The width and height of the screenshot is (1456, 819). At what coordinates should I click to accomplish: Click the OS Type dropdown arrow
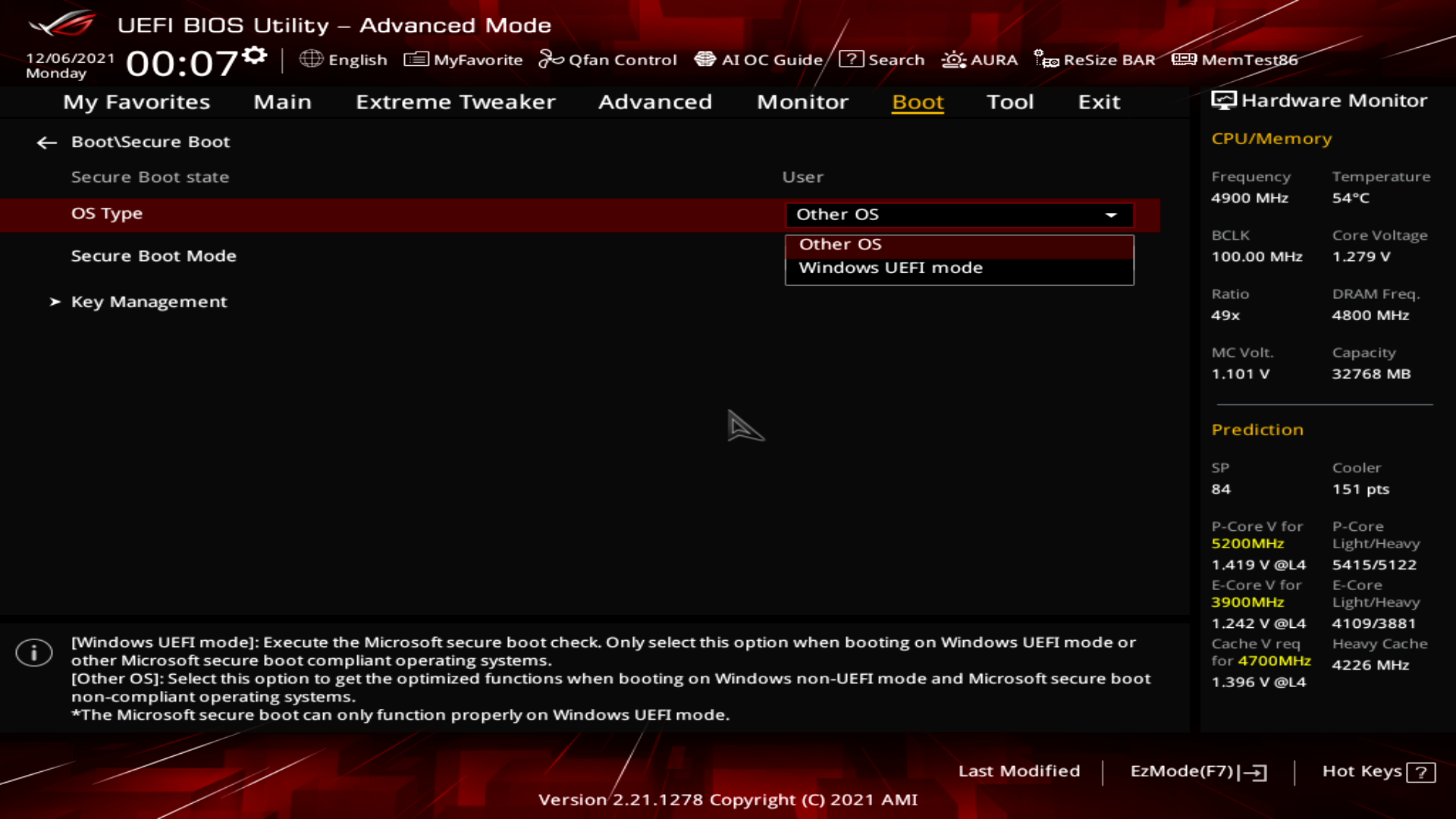(x=1111, y=215)
